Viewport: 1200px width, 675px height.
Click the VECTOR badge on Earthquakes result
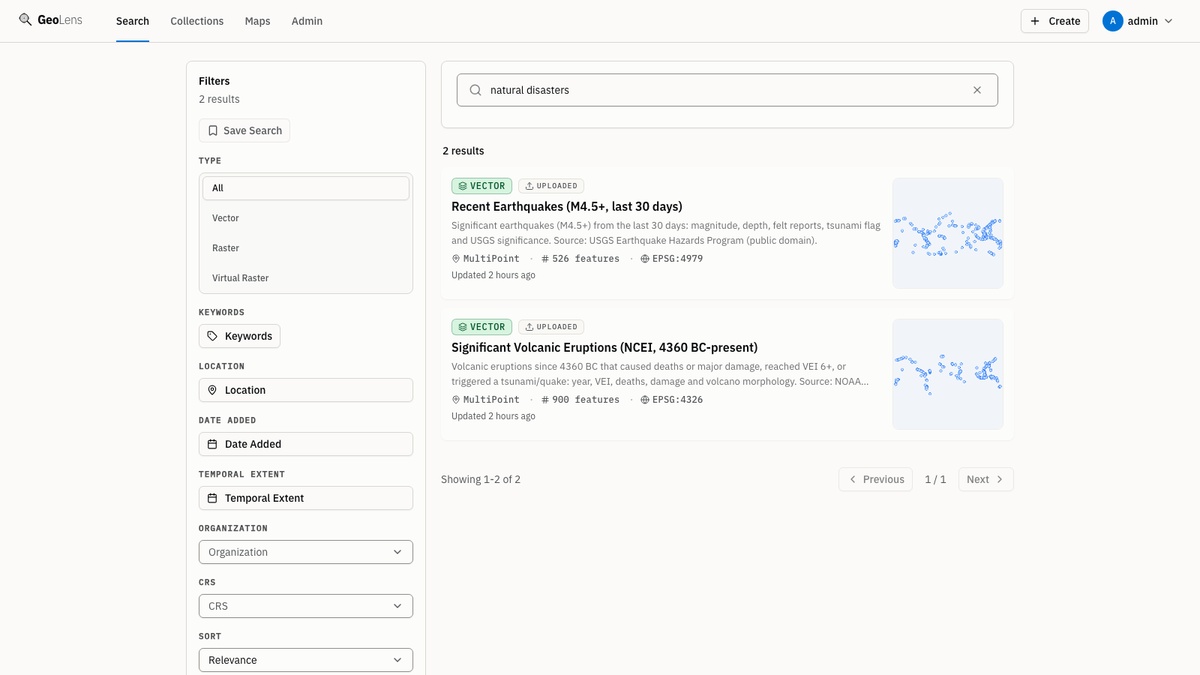(482, 186)
